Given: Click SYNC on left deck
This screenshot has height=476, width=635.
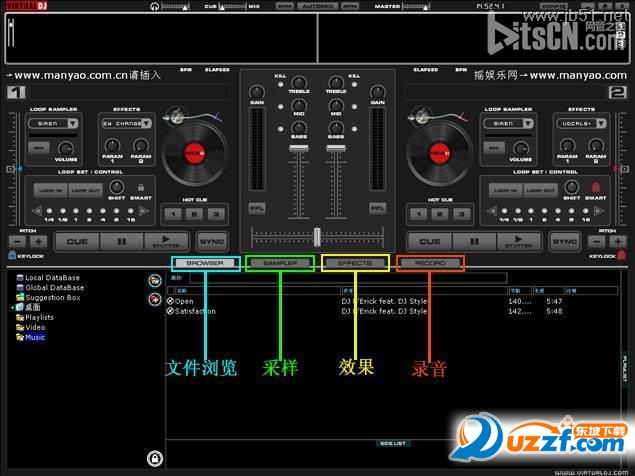Looking at the screenshot, I should click(212, 241).
